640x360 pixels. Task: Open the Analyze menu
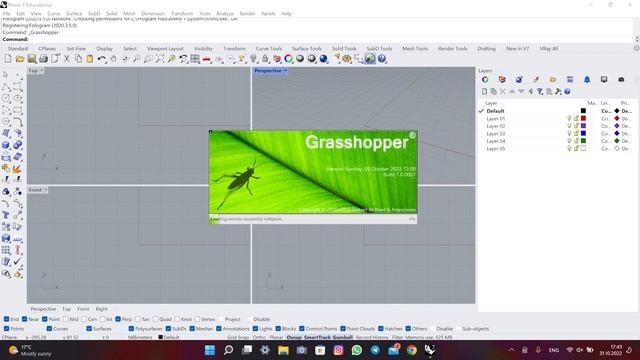(x=225, y=13)
